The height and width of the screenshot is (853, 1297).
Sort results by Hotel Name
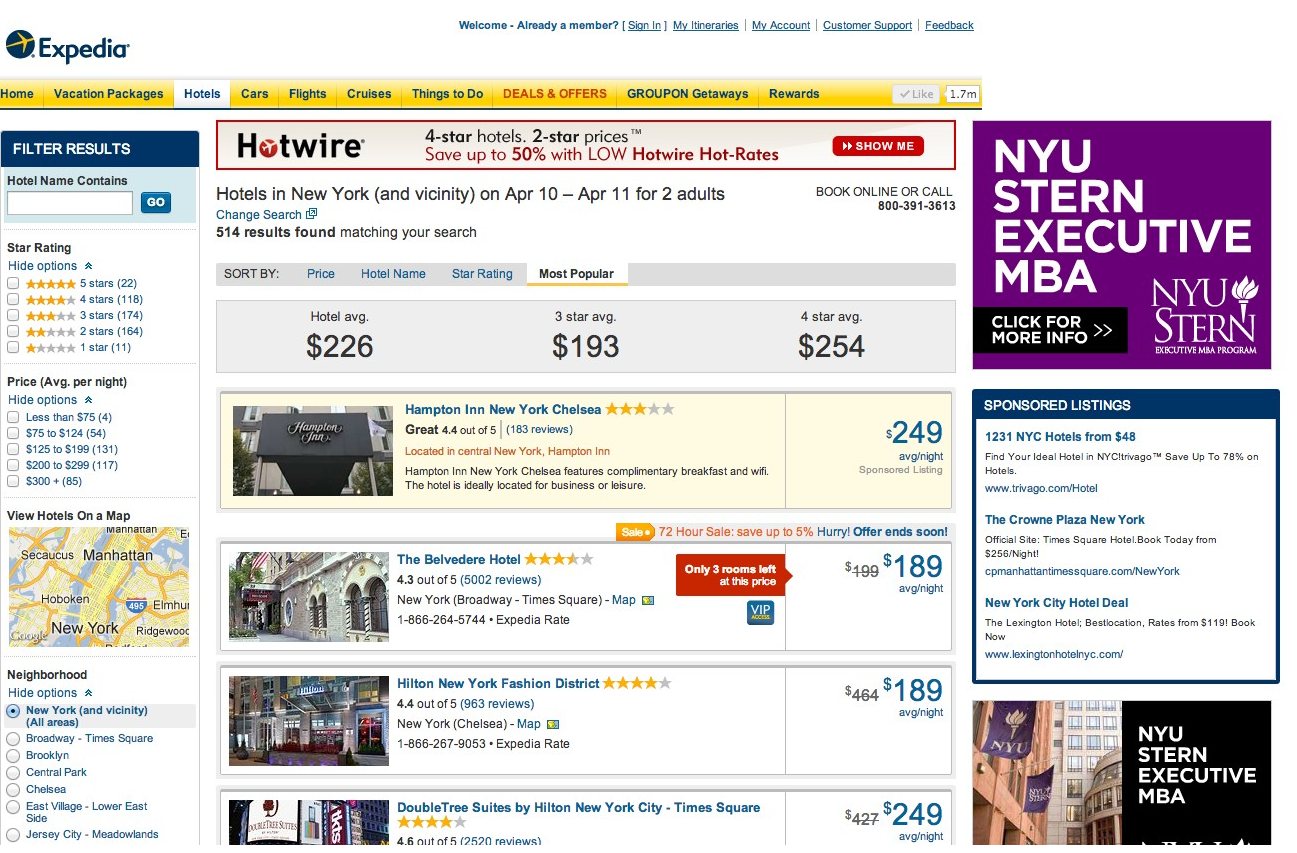click(x=393, y=274)
